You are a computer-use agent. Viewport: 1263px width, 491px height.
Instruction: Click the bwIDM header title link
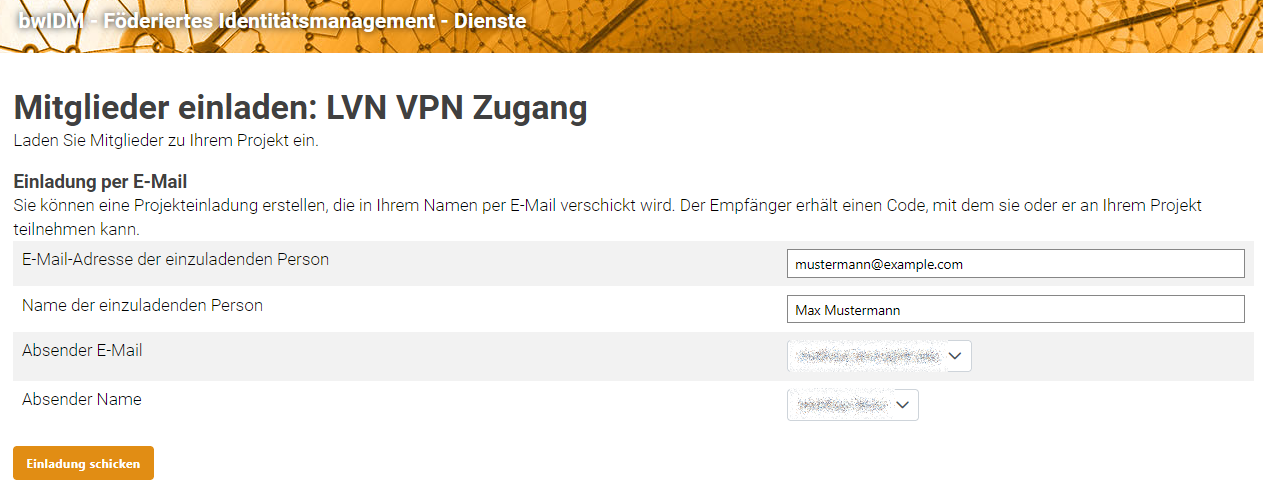(x=271, y=19)
